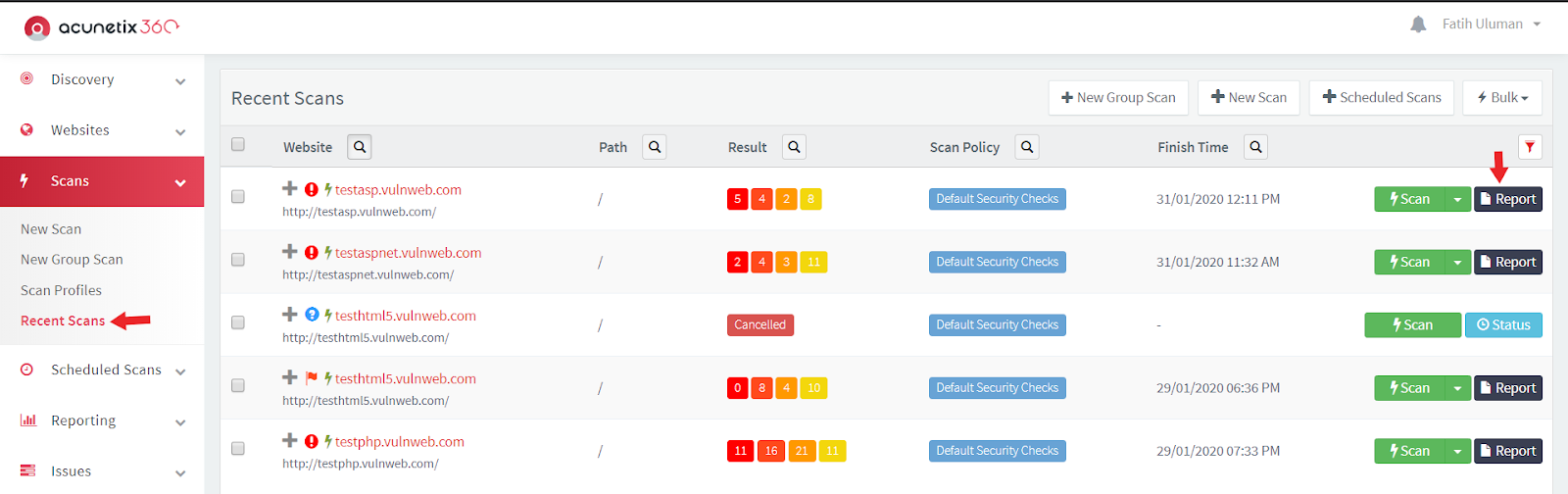The height and width of the screenshot is (494, 1568).
Task: Click the red alert icon for testaspnet.vulnweb.com
Action: (x=312, y=252)
